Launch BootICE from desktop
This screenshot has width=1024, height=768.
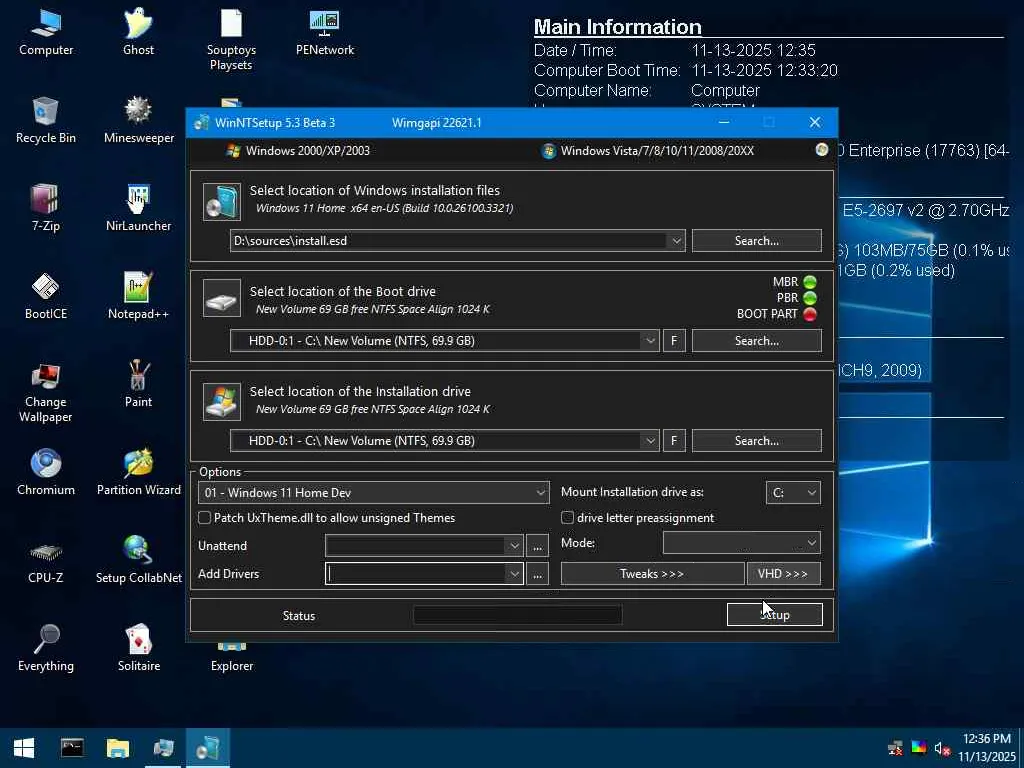[x=46, y=297]
